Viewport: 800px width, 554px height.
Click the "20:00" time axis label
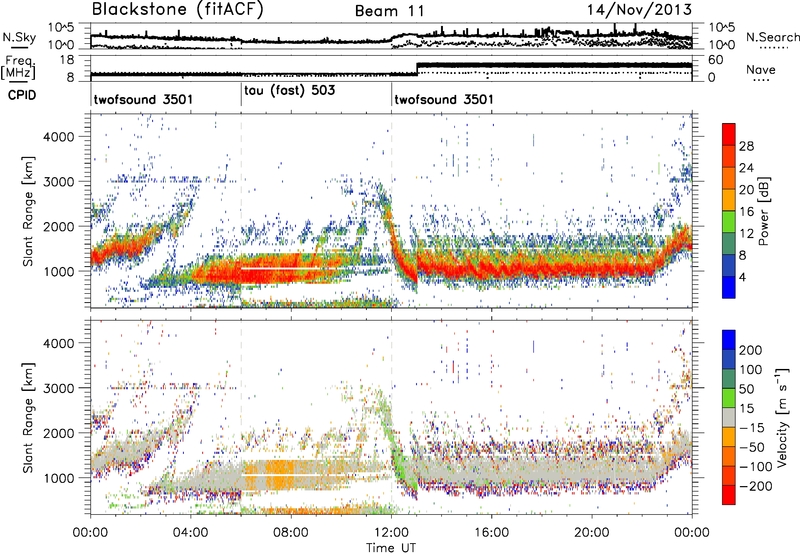pos(591,533)
